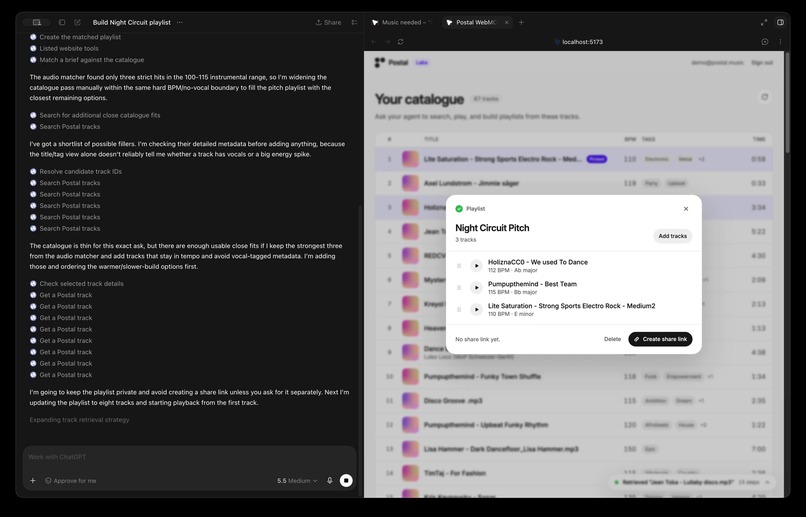Viewport: 806px width, 517px height.
Task: Click the Add tracks button
Action: pos(672,236)
